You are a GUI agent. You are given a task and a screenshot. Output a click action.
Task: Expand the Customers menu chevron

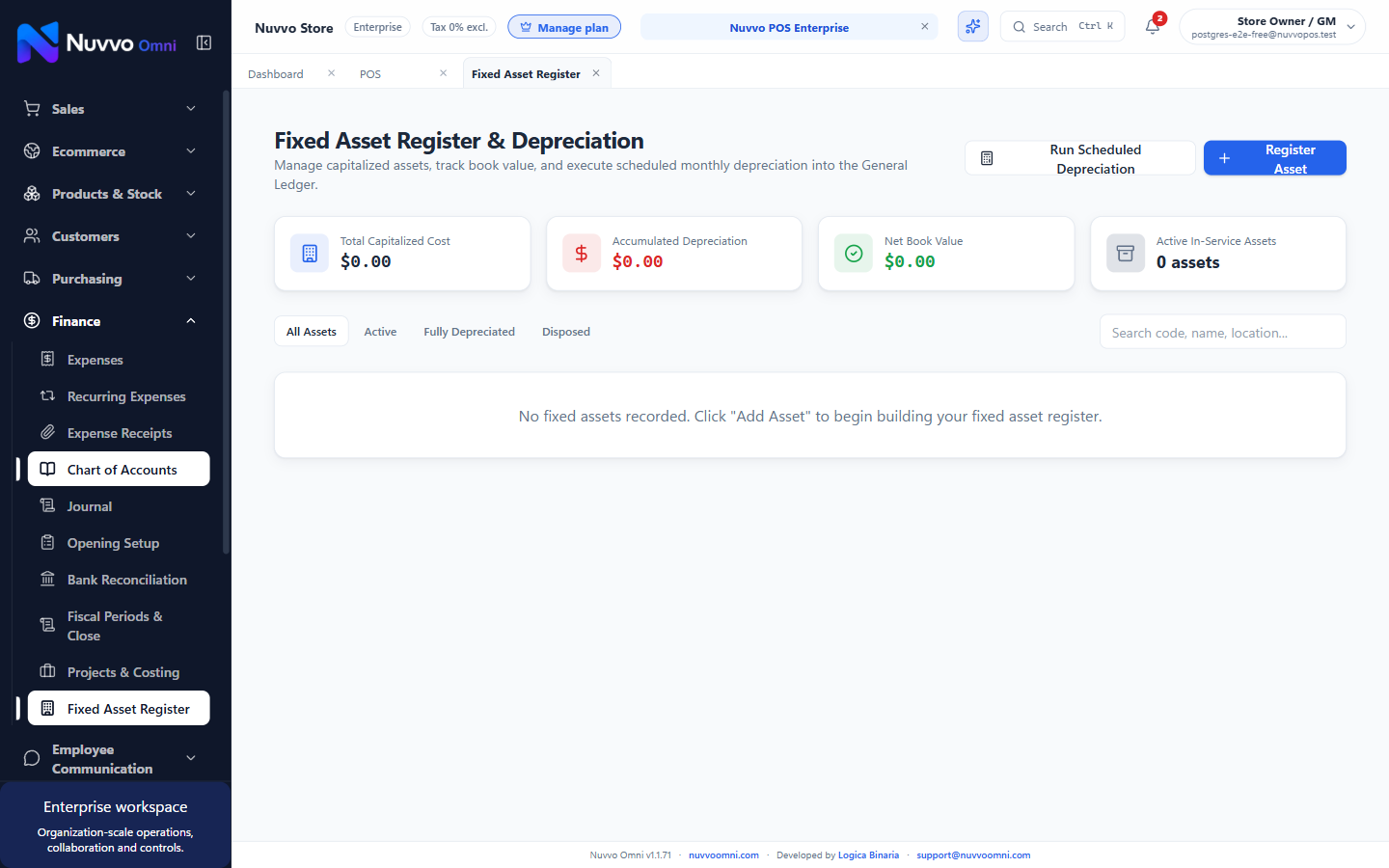(191, 236)
